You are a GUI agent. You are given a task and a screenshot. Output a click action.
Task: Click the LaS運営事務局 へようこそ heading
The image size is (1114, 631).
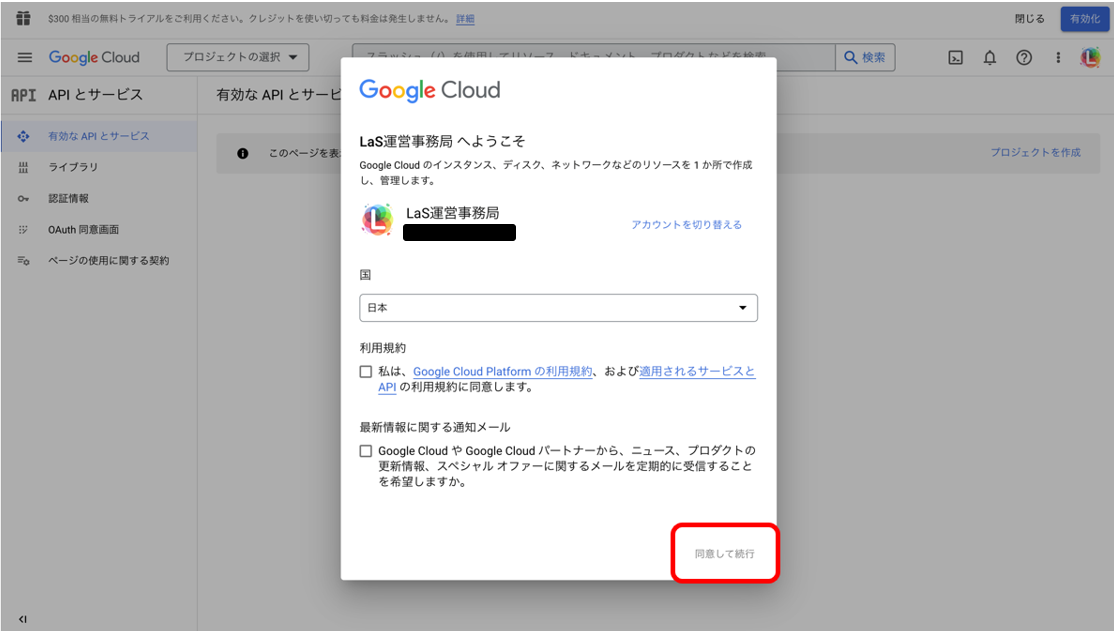click(x=442, y=141)
